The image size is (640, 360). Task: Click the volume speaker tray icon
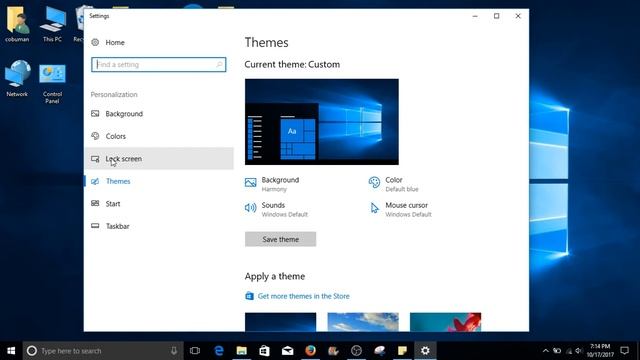click(x=578, y=351)
